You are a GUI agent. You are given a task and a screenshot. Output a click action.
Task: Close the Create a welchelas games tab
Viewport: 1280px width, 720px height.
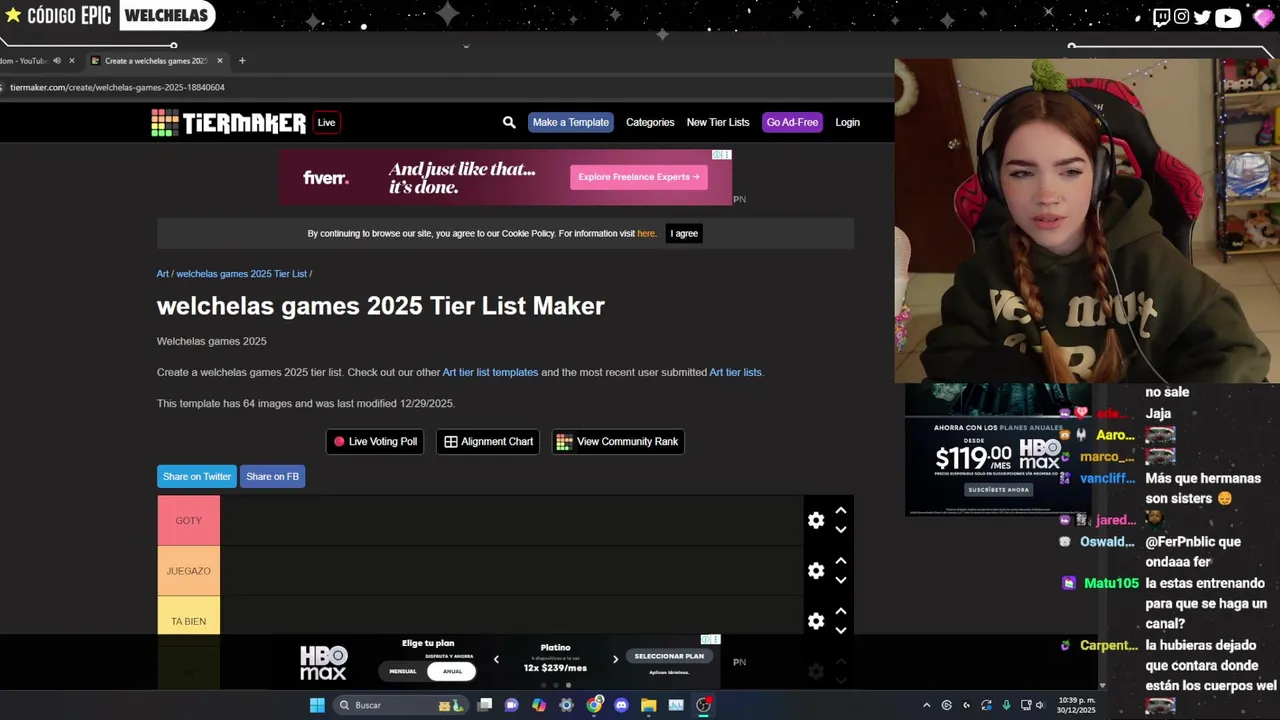click(220, 60)
